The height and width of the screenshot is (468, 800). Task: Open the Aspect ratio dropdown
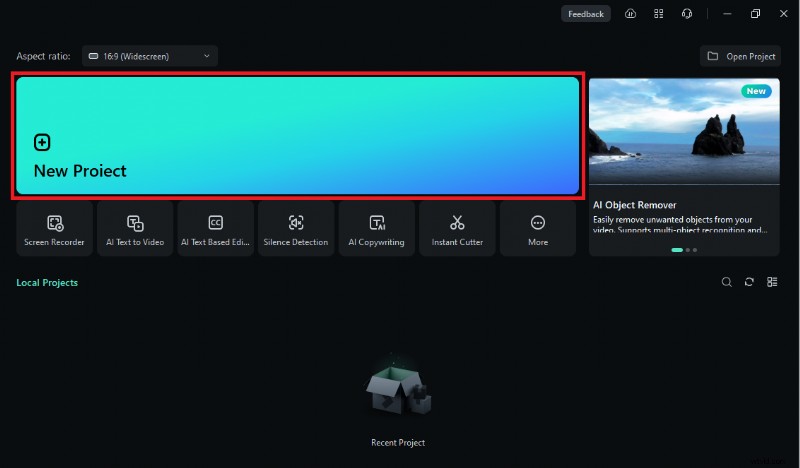150,56
